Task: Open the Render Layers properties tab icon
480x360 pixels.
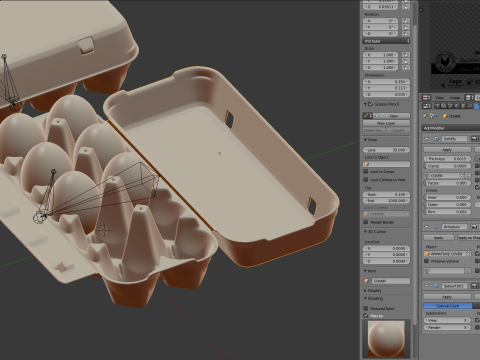Action: tap(444, 106)
